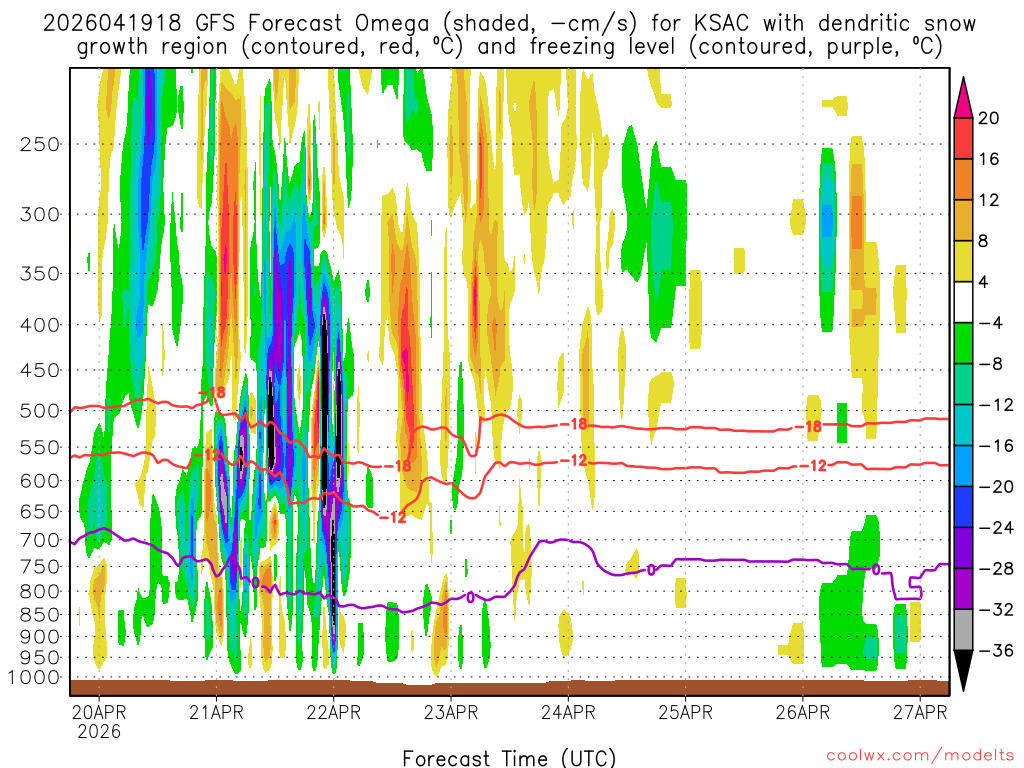Click the colorbar label -36

(996, 650)
